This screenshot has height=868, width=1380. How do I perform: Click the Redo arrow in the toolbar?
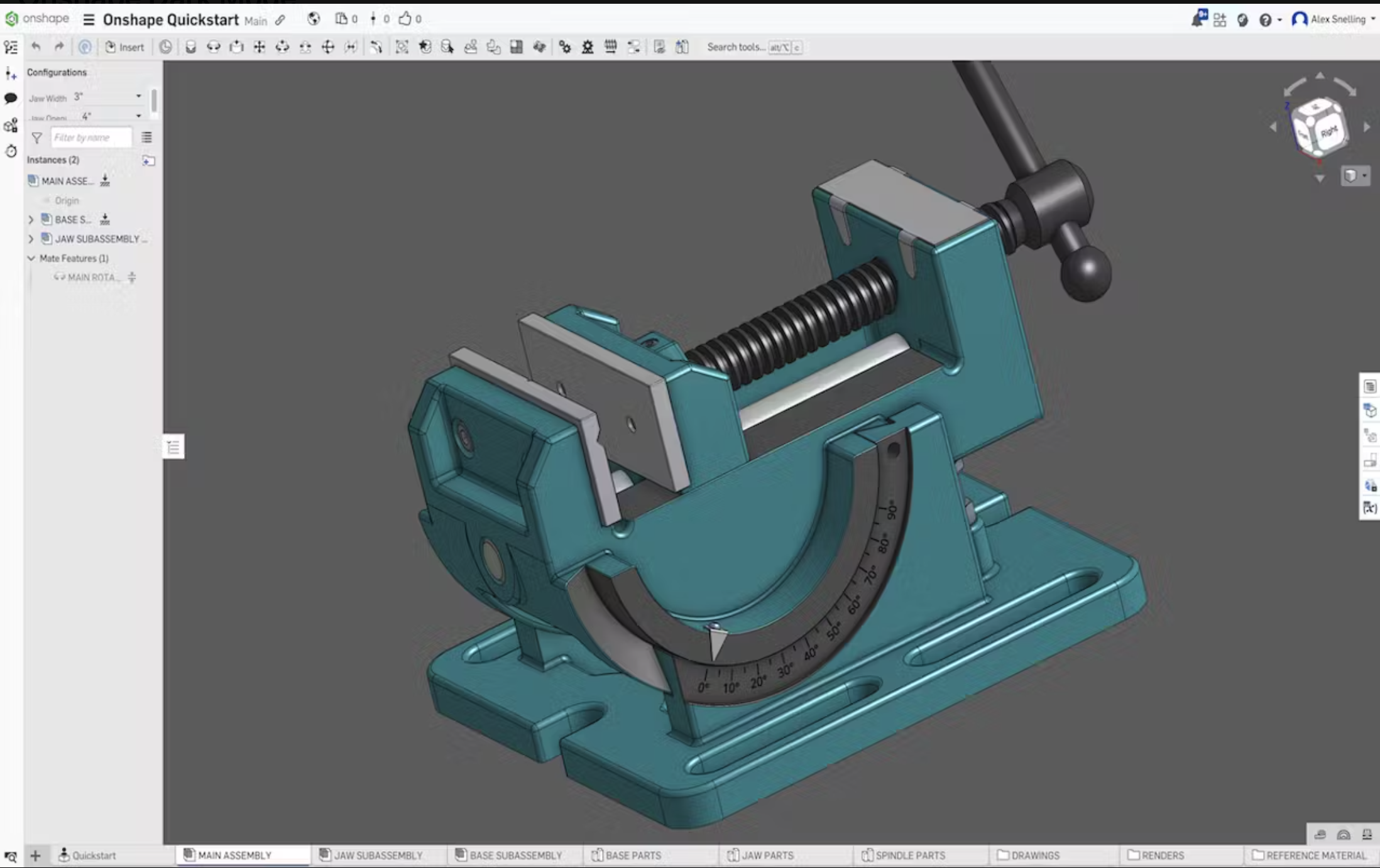coord(59,46)
